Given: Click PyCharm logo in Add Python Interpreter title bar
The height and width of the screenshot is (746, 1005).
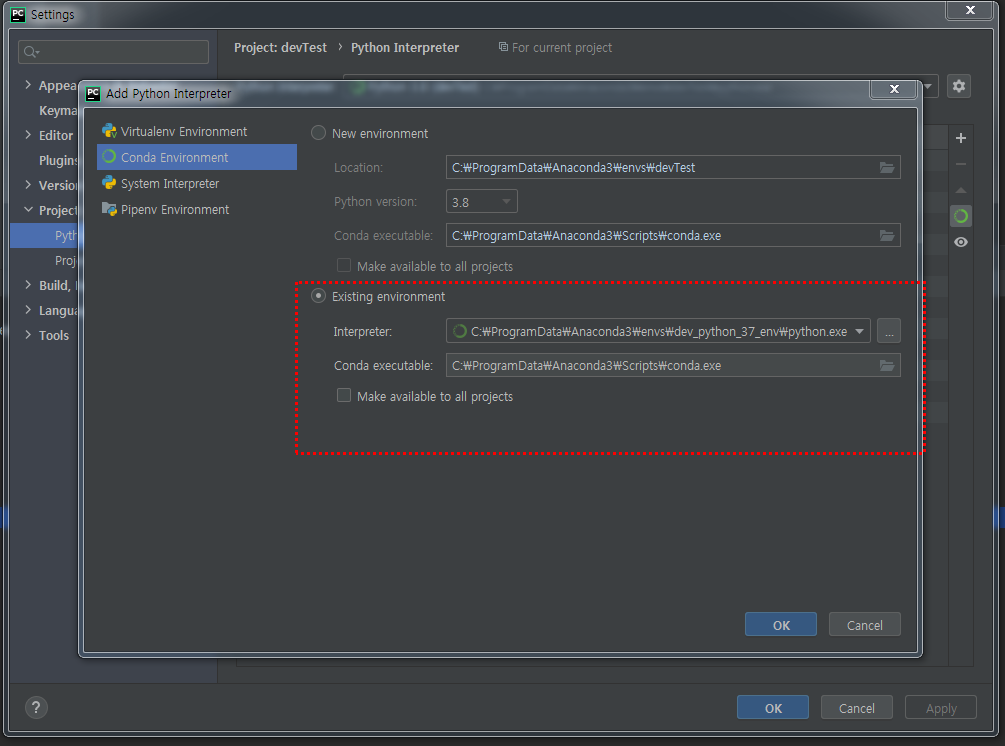Looking at the screenshot, I should (93, 94).
